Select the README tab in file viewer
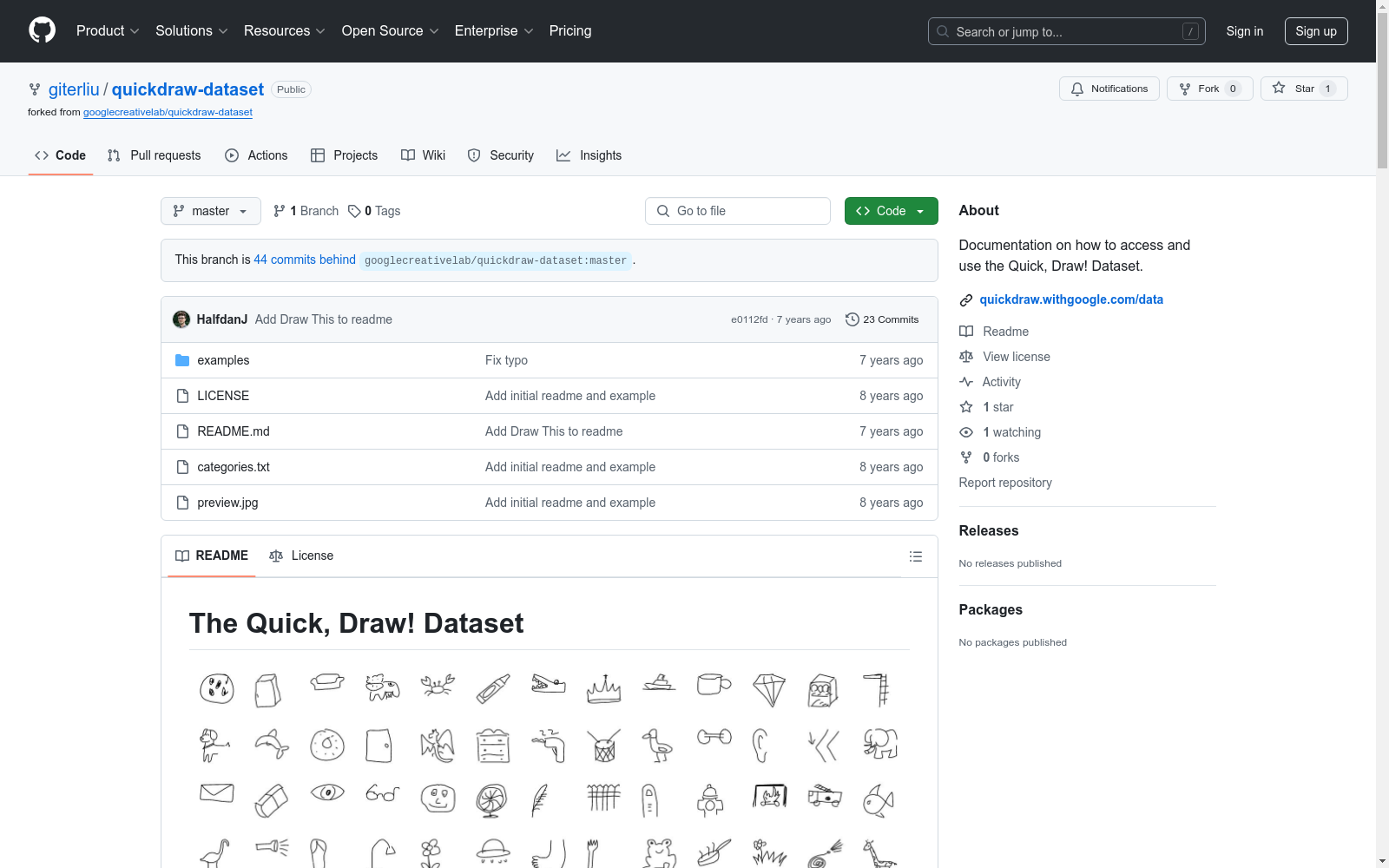Image resolution: width=1389 pixels, height=868 pixels. pos(212,556)
